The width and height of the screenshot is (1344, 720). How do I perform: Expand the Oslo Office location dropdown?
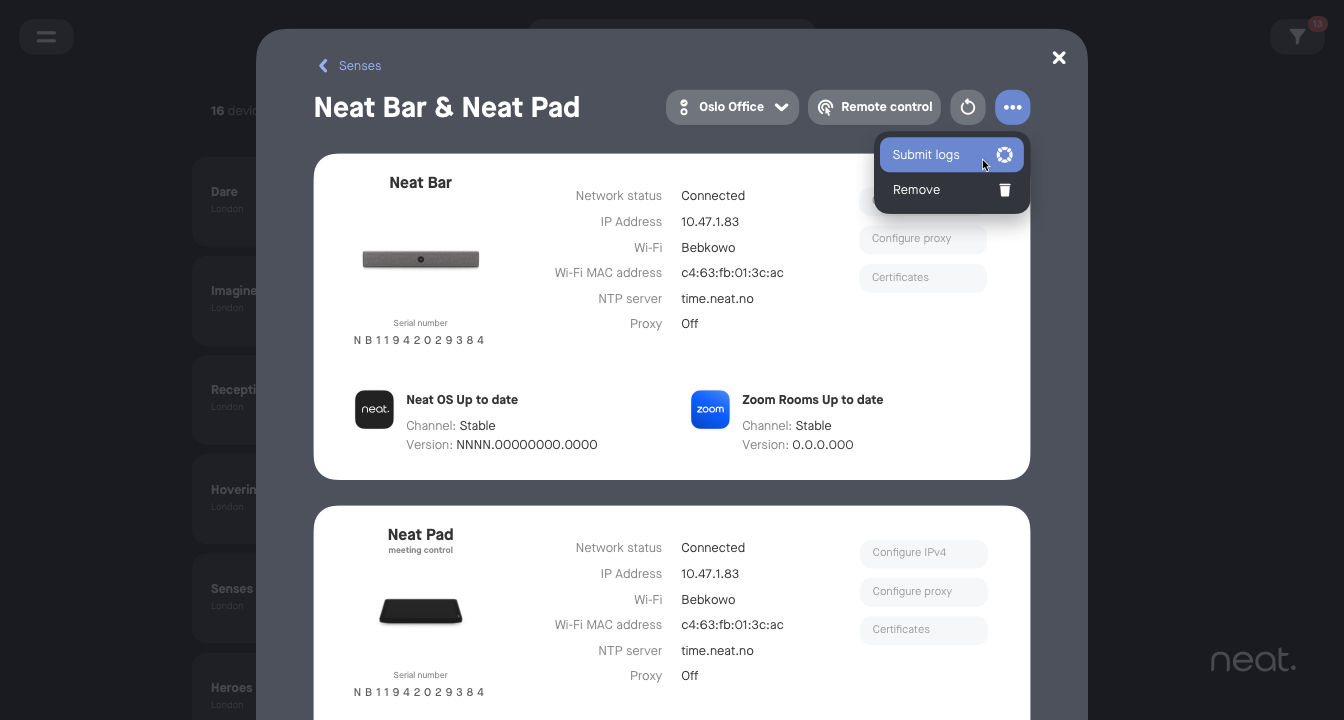pyautogui.click(x=783, y=107)
